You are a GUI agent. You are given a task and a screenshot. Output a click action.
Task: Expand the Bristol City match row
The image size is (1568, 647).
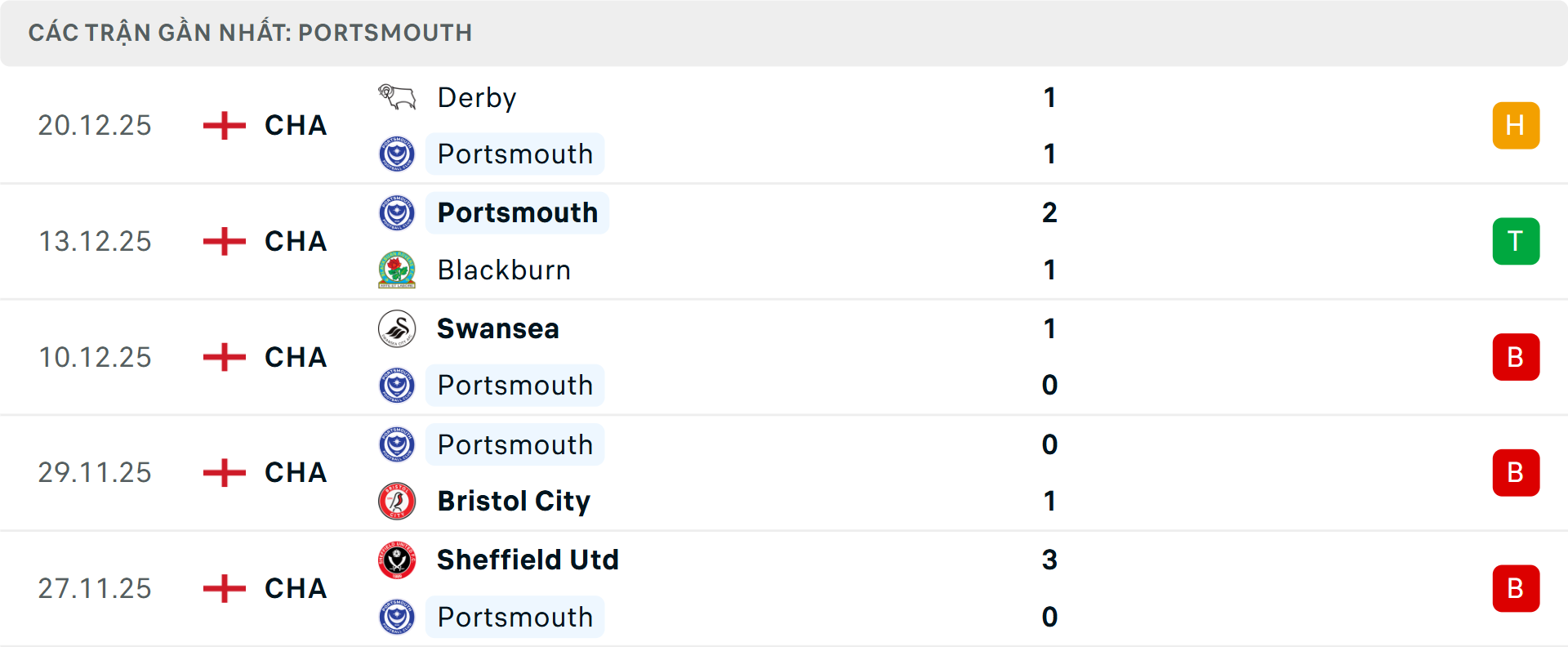[784, 472]
